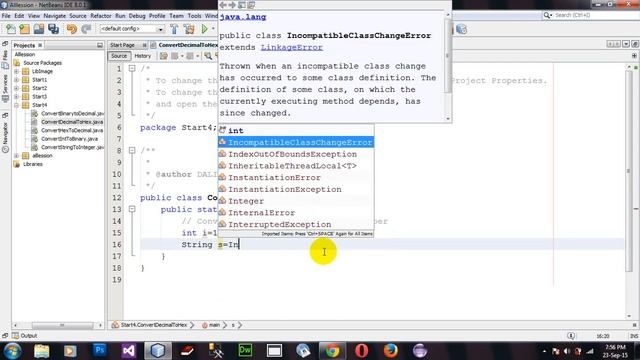Choose InterruptedException completion item
The image size is (640, 360).
(296, 224)
